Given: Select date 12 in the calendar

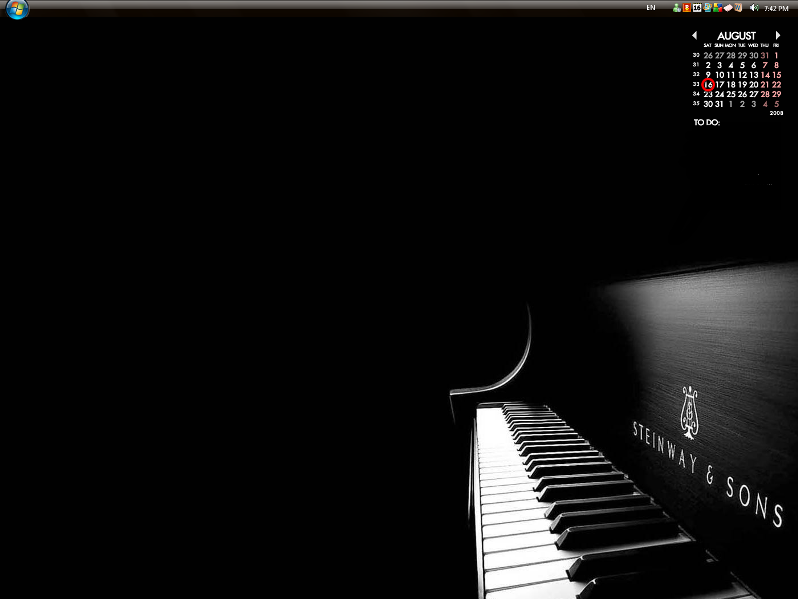Looking at the screenshot, I should [x=743, y=75].
